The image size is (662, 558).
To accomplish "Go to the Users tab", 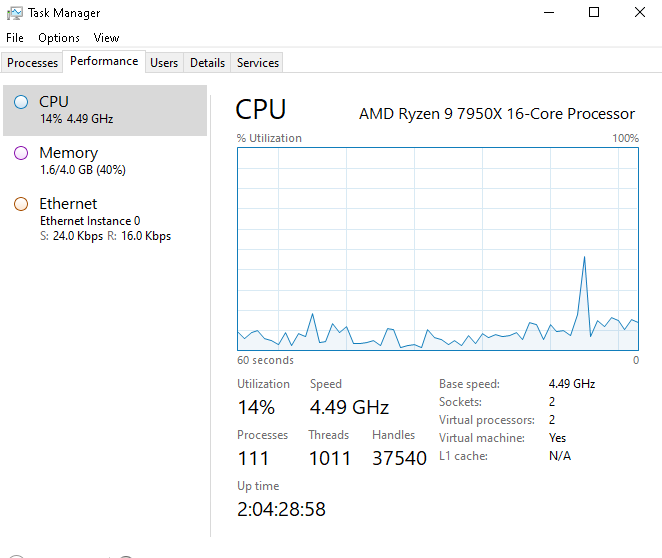I will [x=164, y=63].
